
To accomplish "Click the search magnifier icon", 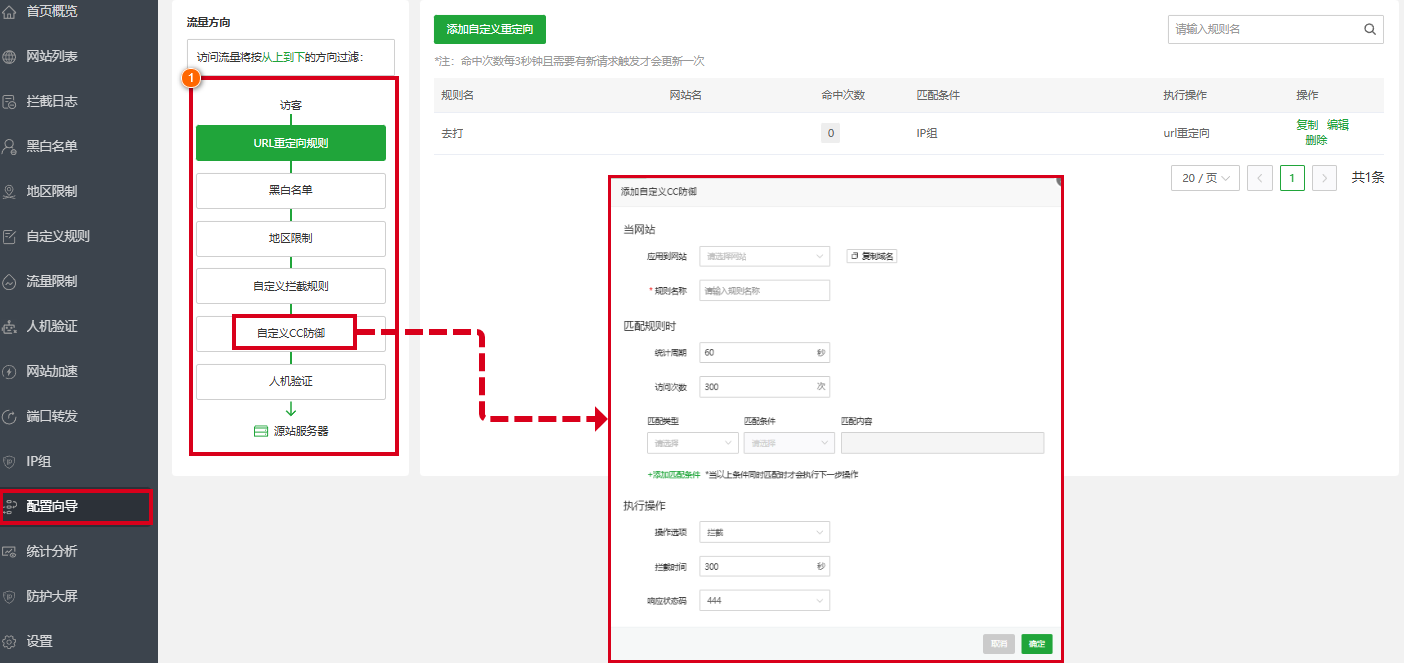I will [x=1370, y=29].
